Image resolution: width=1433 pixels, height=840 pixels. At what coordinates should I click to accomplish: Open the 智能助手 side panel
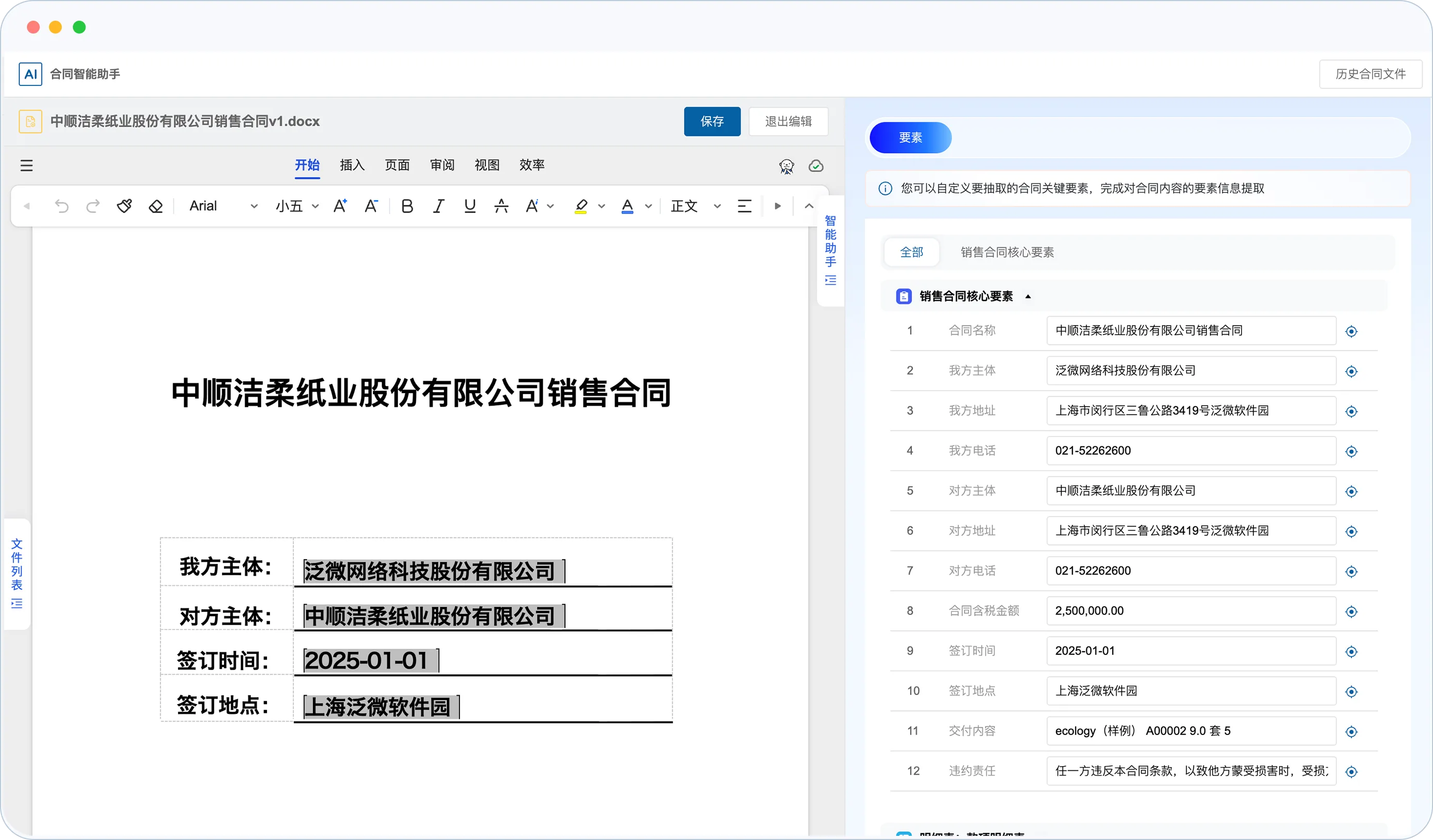tap(830, 250)
